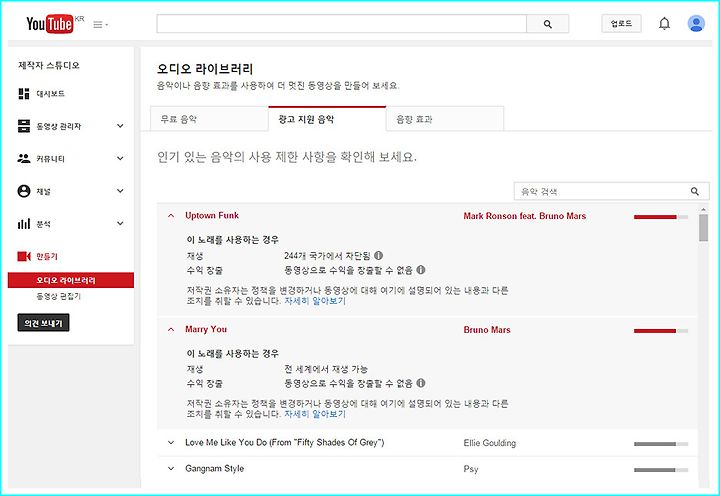Click 자세히 알아보기 link under Marry You
This screenshot has height=496, width=720.
point(315,414)
